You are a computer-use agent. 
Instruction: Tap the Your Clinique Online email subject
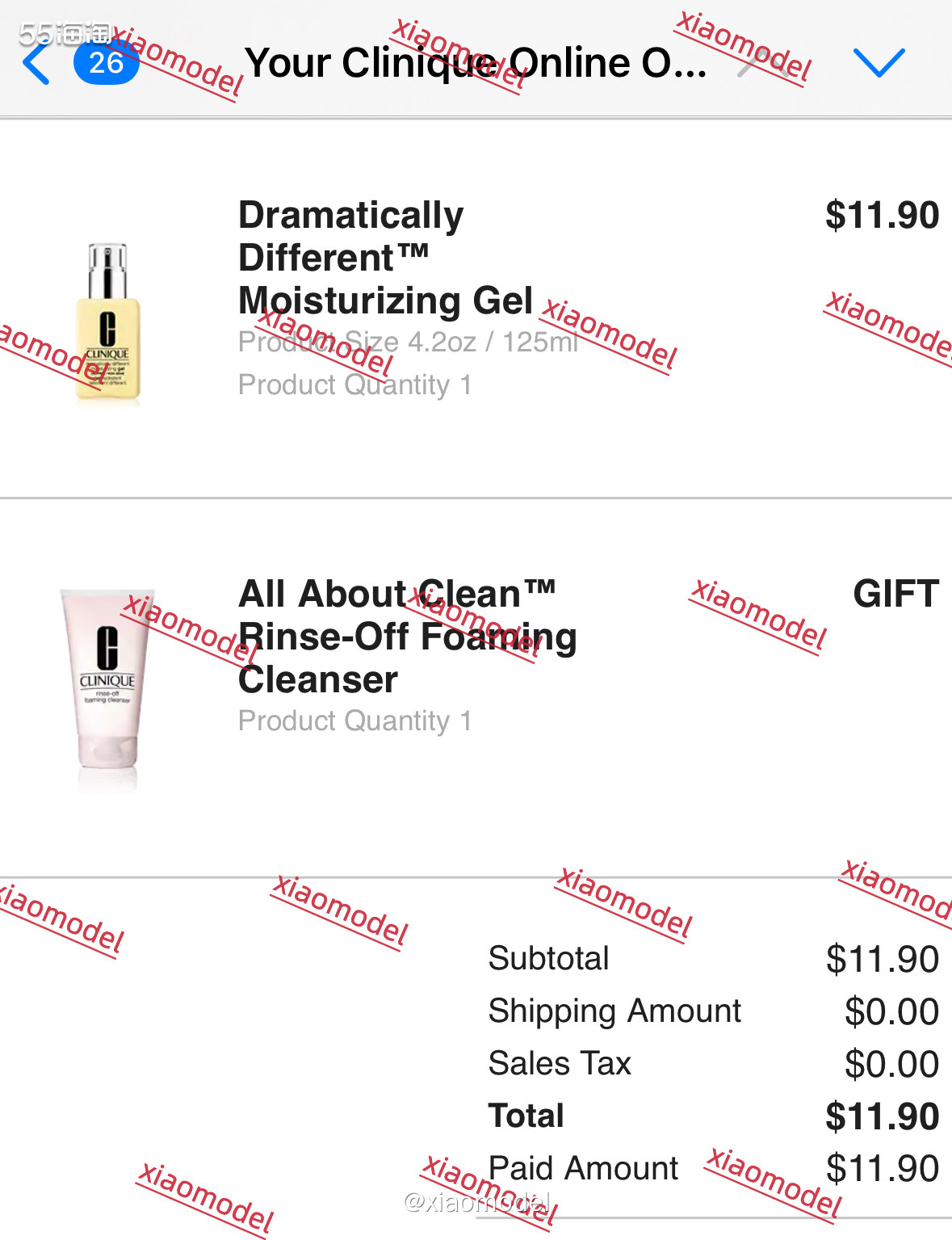pos(476,63)
